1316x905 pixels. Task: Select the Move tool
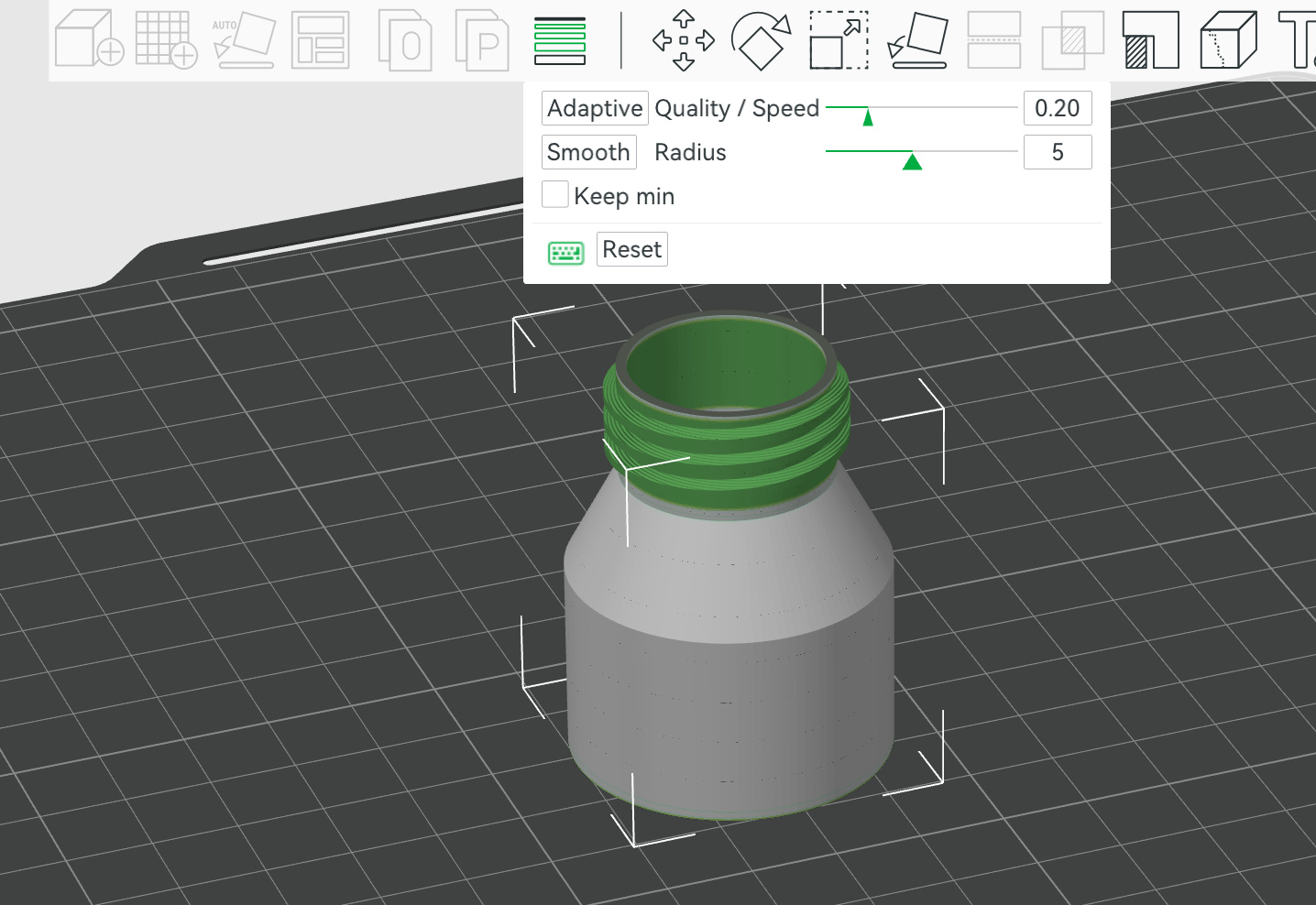pyautogui.click(x=683, y=40)
